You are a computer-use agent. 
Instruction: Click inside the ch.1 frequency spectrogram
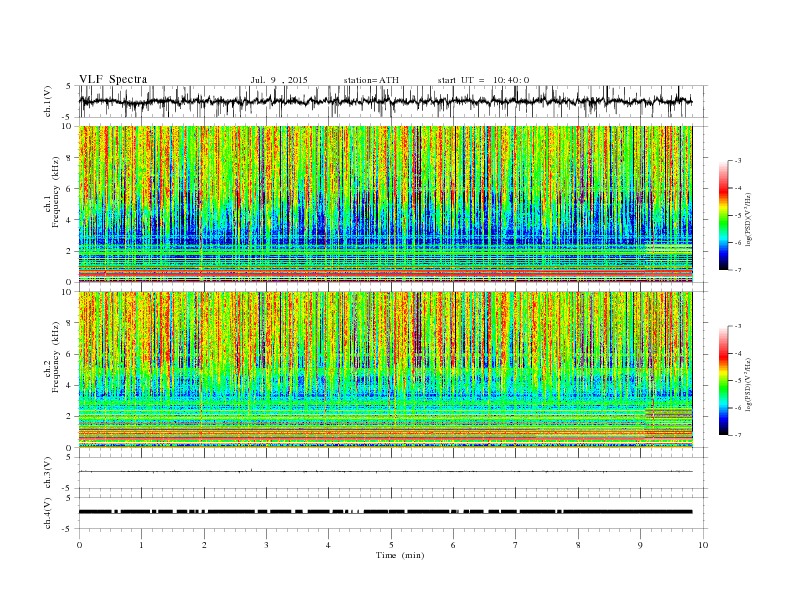click(385, 204)
